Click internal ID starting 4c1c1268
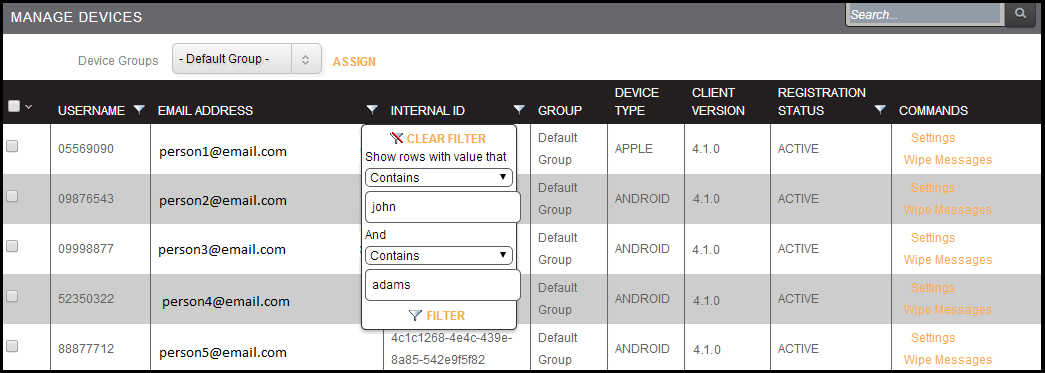Viewport: 1045px width, 373px height. (452, 349)
